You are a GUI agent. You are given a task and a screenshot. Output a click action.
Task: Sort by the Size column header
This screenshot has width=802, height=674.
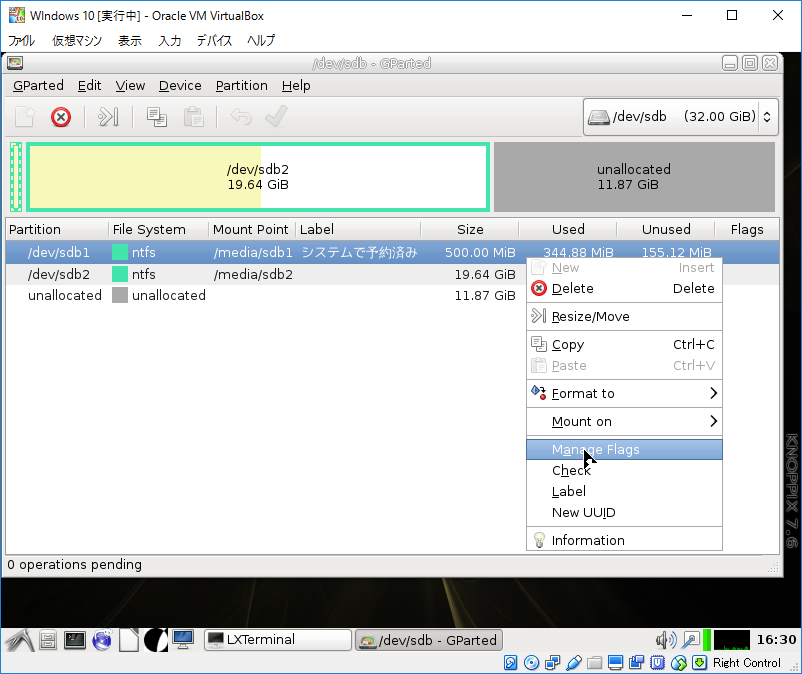point(470,229)
